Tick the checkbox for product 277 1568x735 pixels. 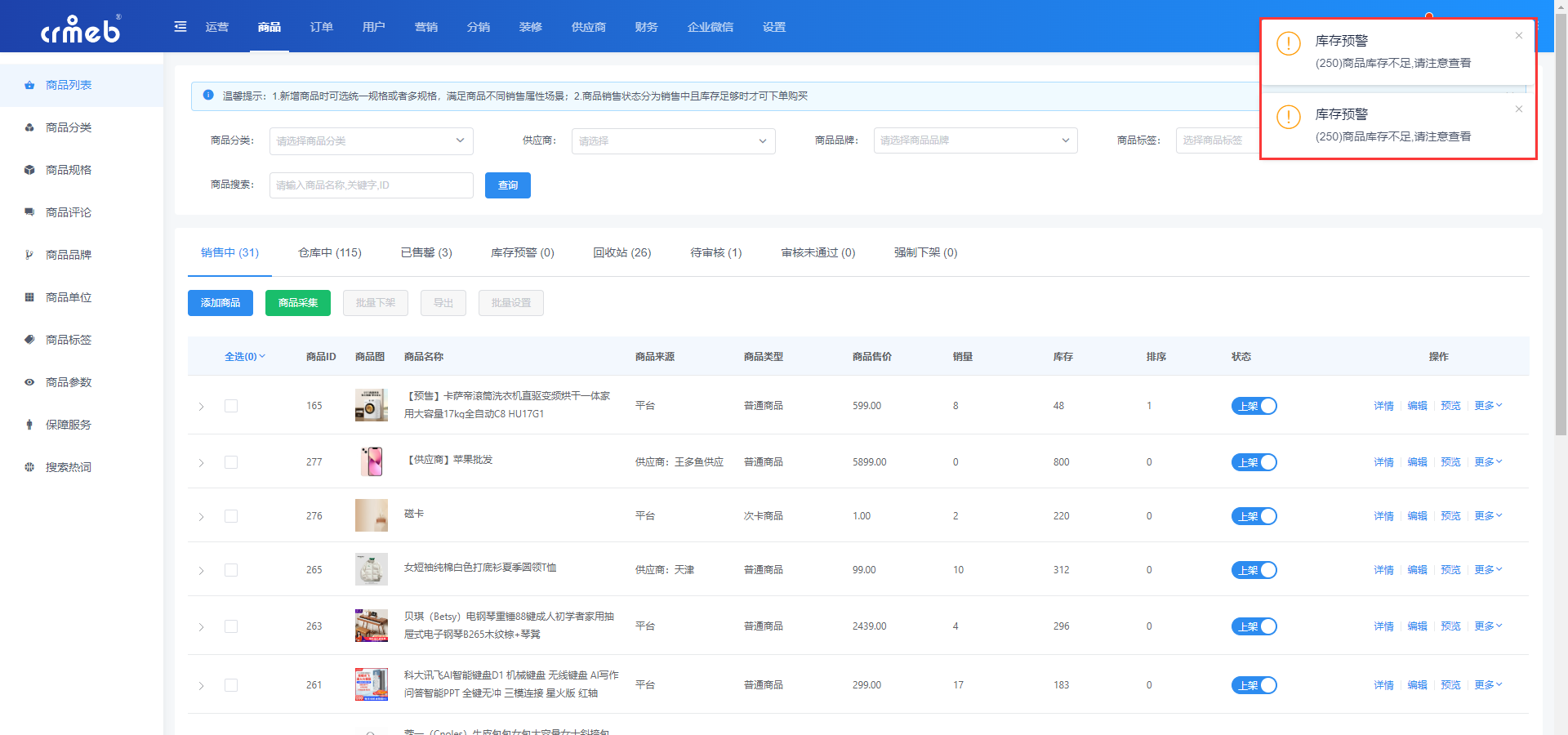(231, 462)
